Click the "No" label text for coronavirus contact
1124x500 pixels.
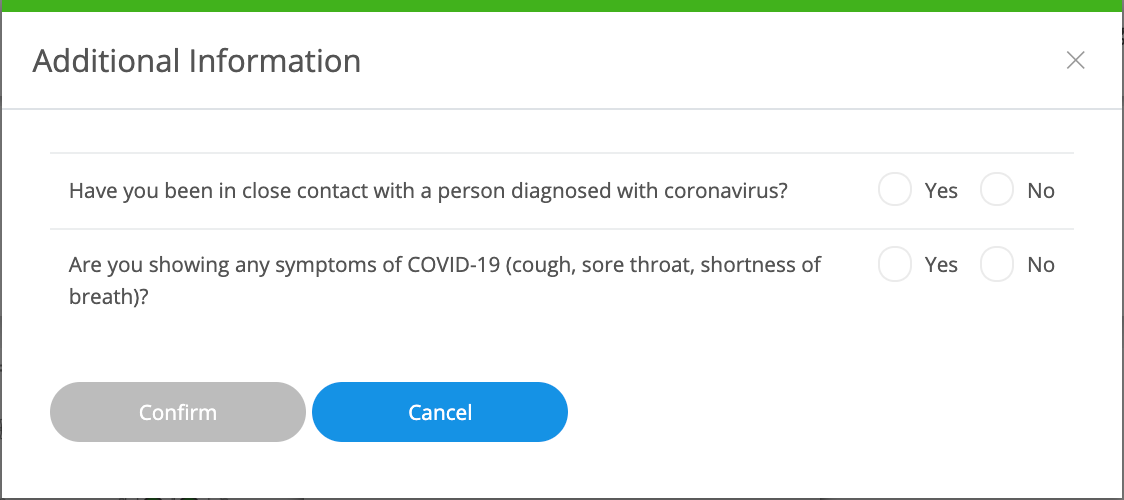[x=1040, y=190]
